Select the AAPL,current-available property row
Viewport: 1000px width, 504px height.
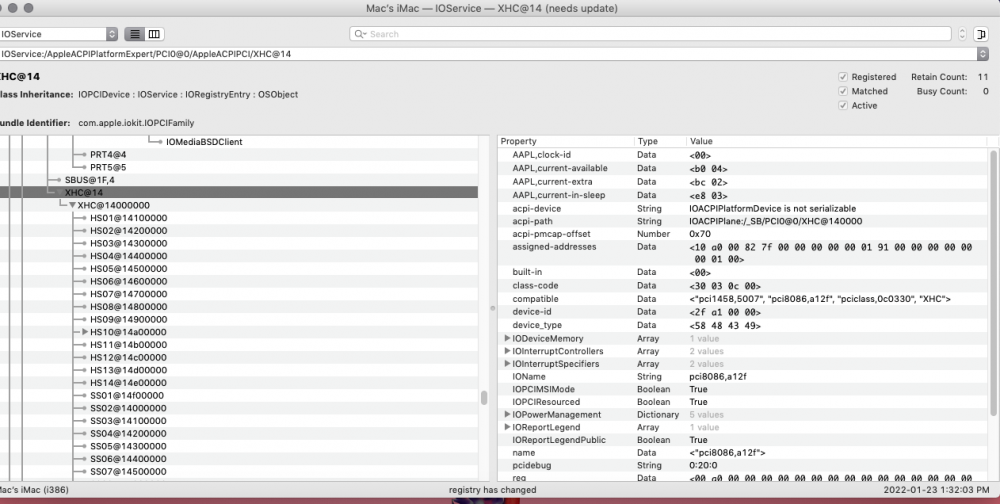[743, 168]
